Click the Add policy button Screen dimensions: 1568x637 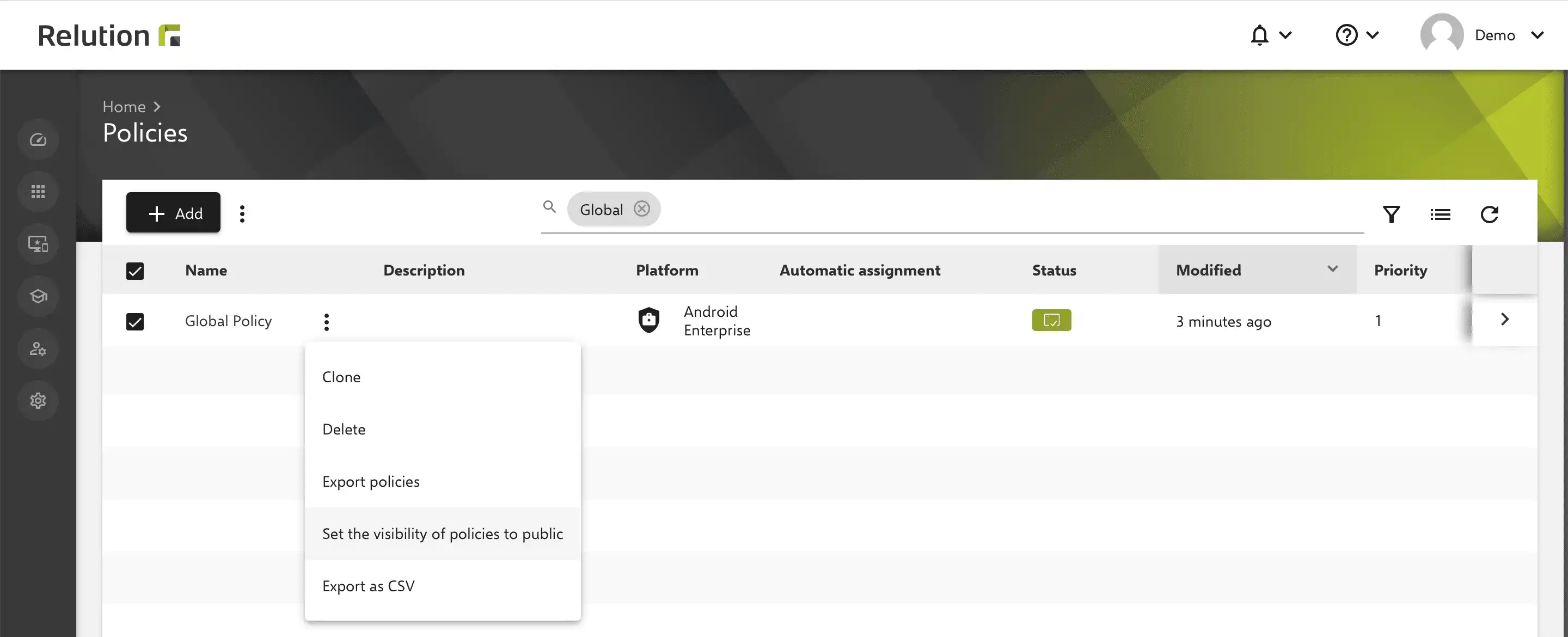coord(174,212)
